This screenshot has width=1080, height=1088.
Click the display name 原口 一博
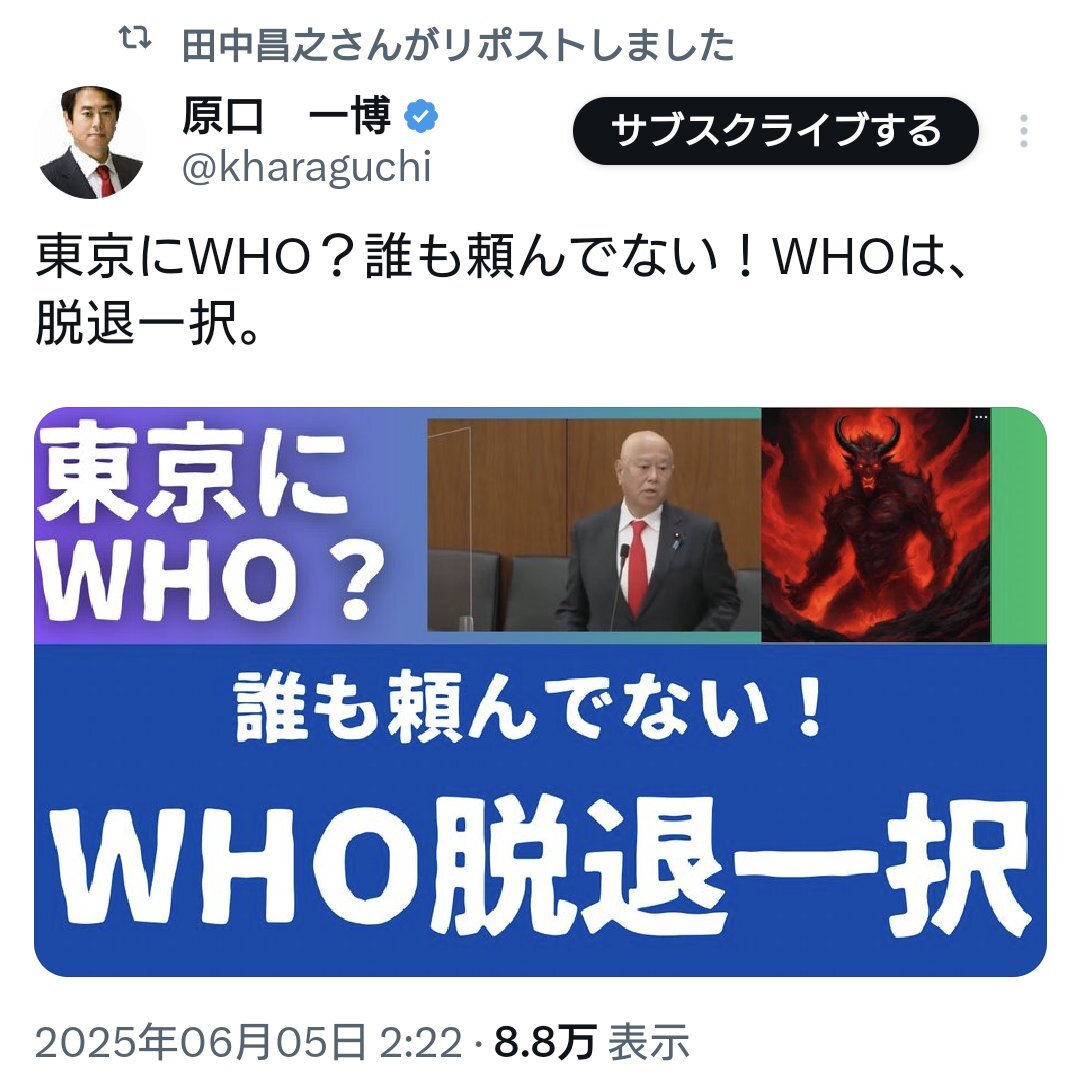[287, 115]
